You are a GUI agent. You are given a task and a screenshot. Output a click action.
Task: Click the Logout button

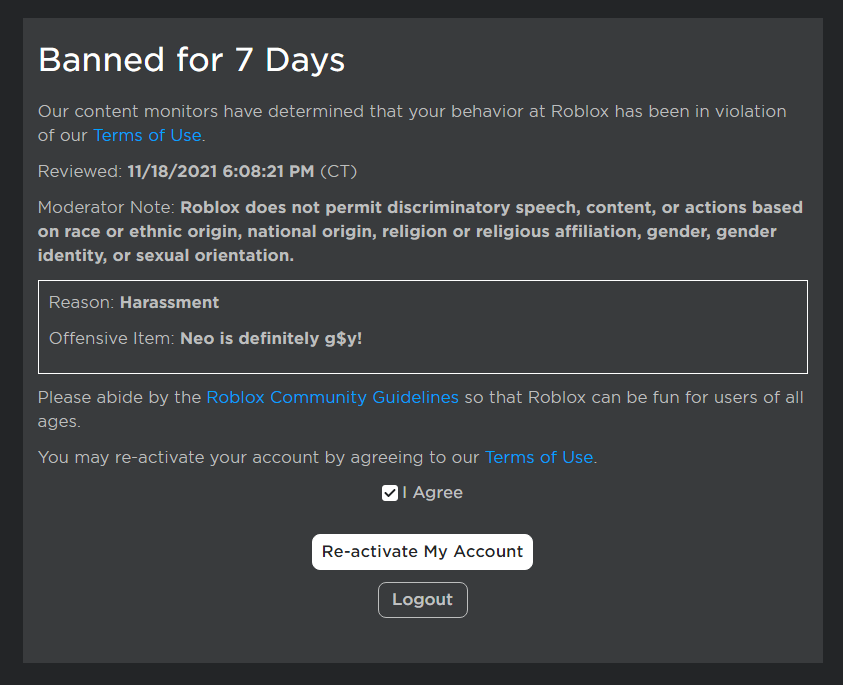422,600
